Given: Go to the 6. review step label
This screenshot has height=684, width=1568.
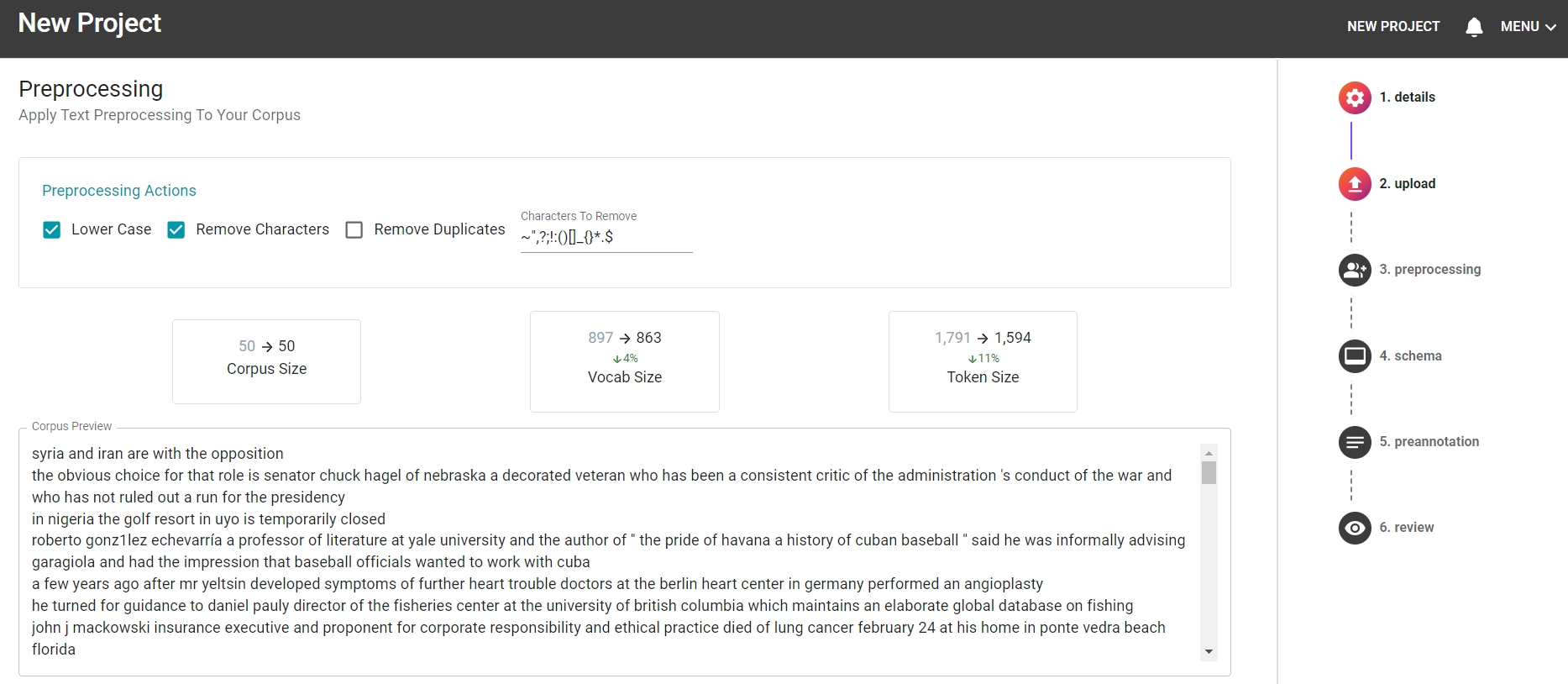Looking at the screenshot, I should (1406, 528).
